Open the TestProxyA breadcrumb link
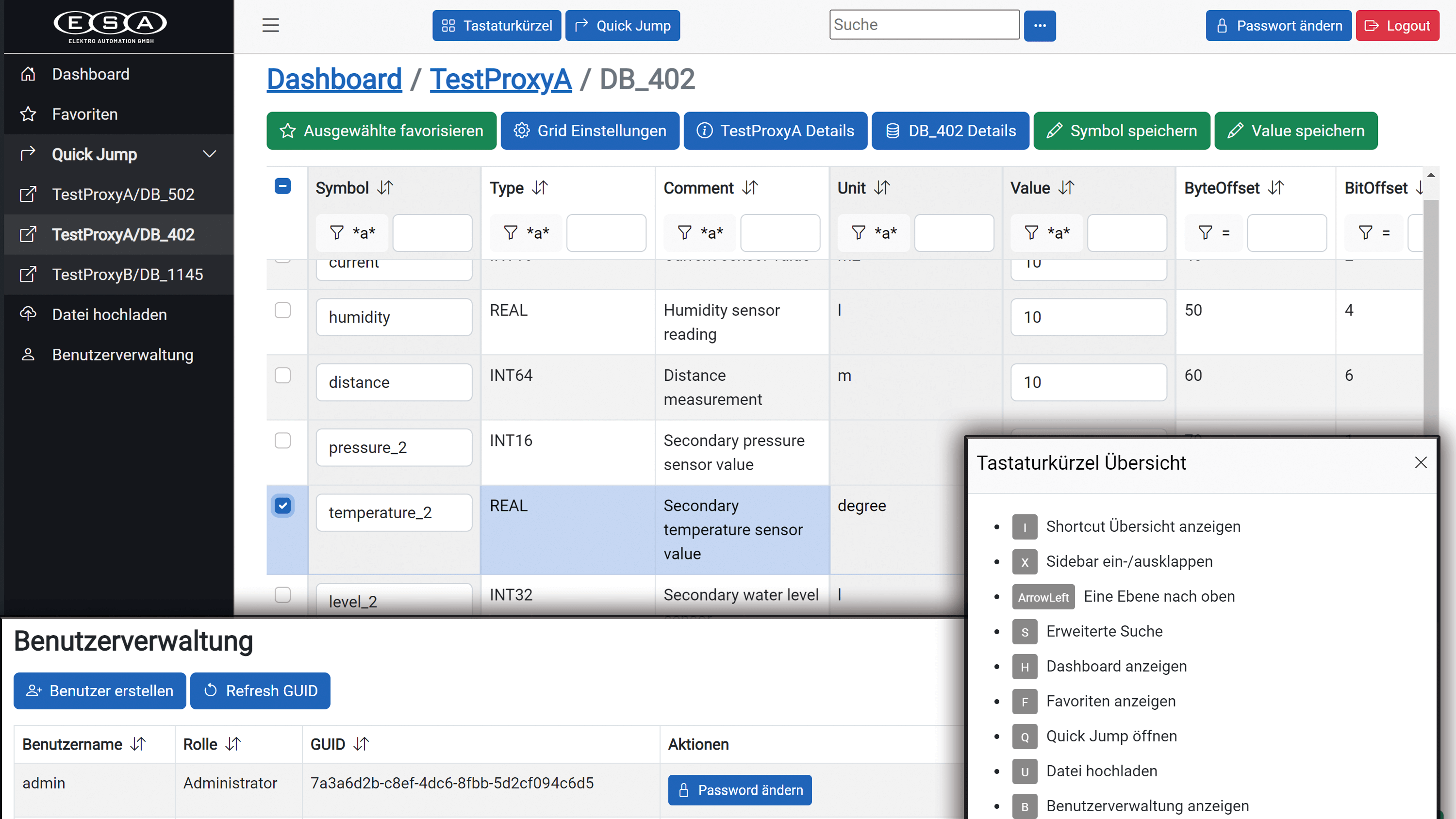Screen dimensions: 1456x819 (501, 79)
